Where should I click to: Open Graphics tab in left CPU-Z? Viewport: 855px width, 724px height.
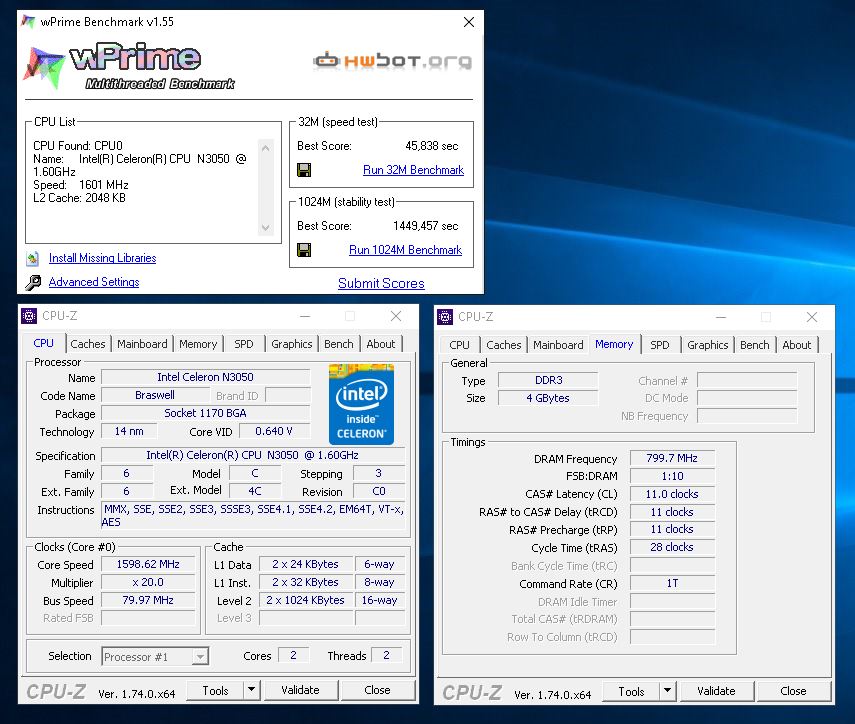[x=292, y=344]
